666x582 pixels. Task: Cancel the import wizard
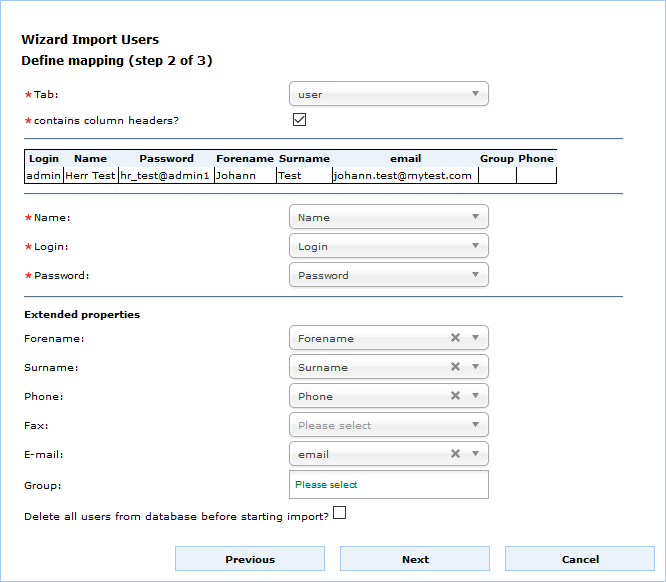[x=580, y=559]
